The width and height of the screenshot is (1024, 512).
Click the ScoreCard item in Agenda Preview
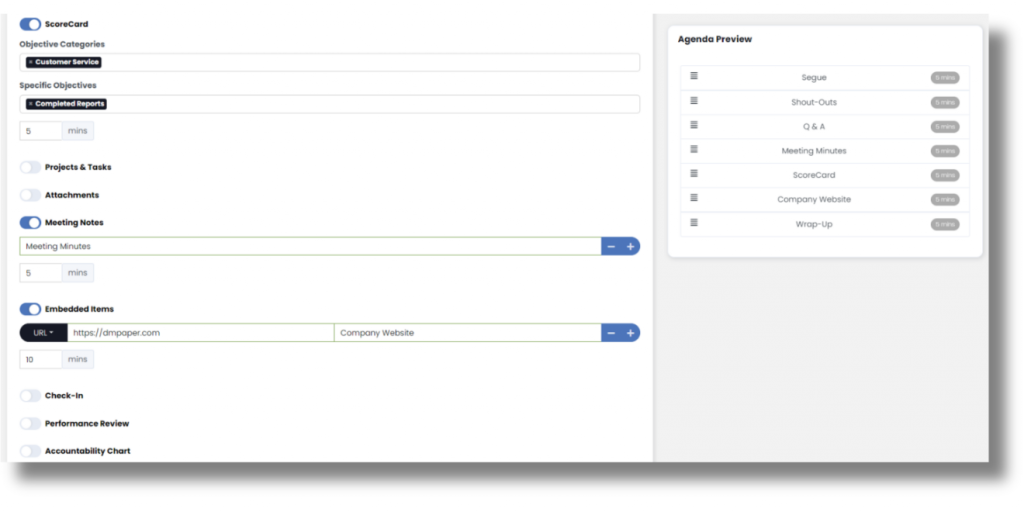tap(813, 175)
